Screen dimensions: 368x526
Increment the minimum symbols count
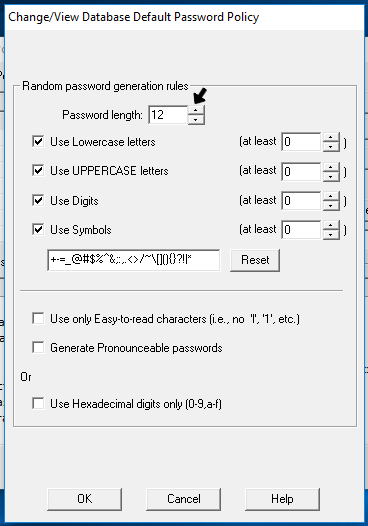click(331, 225)
